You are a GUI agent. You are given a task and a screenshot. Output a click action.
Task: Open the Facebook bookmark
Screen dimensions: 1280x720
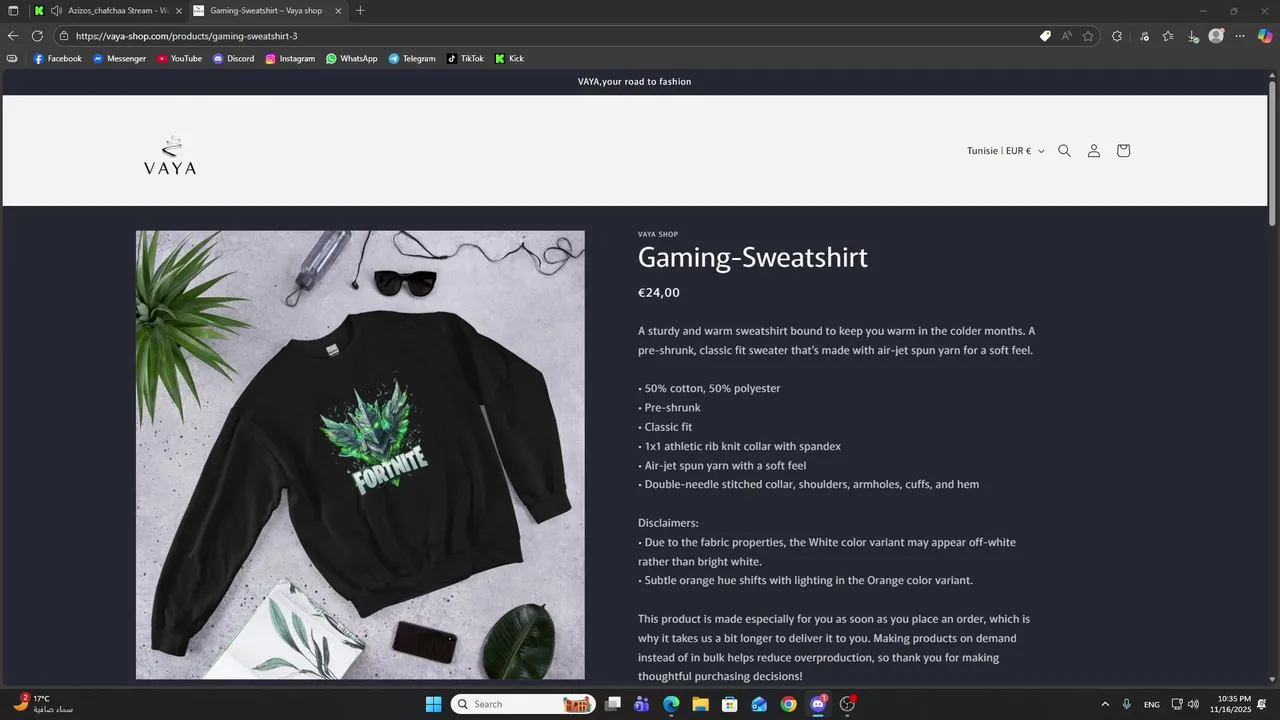pyautogui.click(x=58, y=59)
